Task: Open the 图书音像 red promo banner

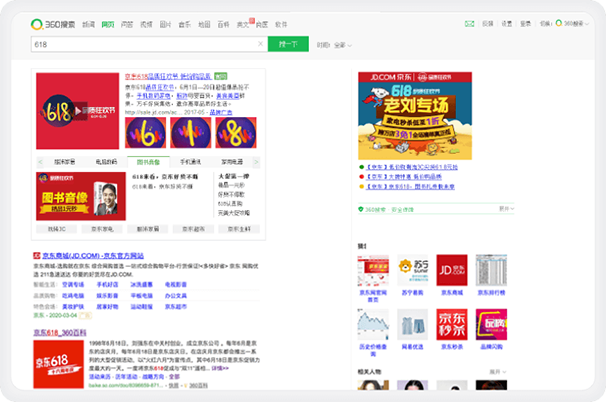Action: (x=81, y=196)
